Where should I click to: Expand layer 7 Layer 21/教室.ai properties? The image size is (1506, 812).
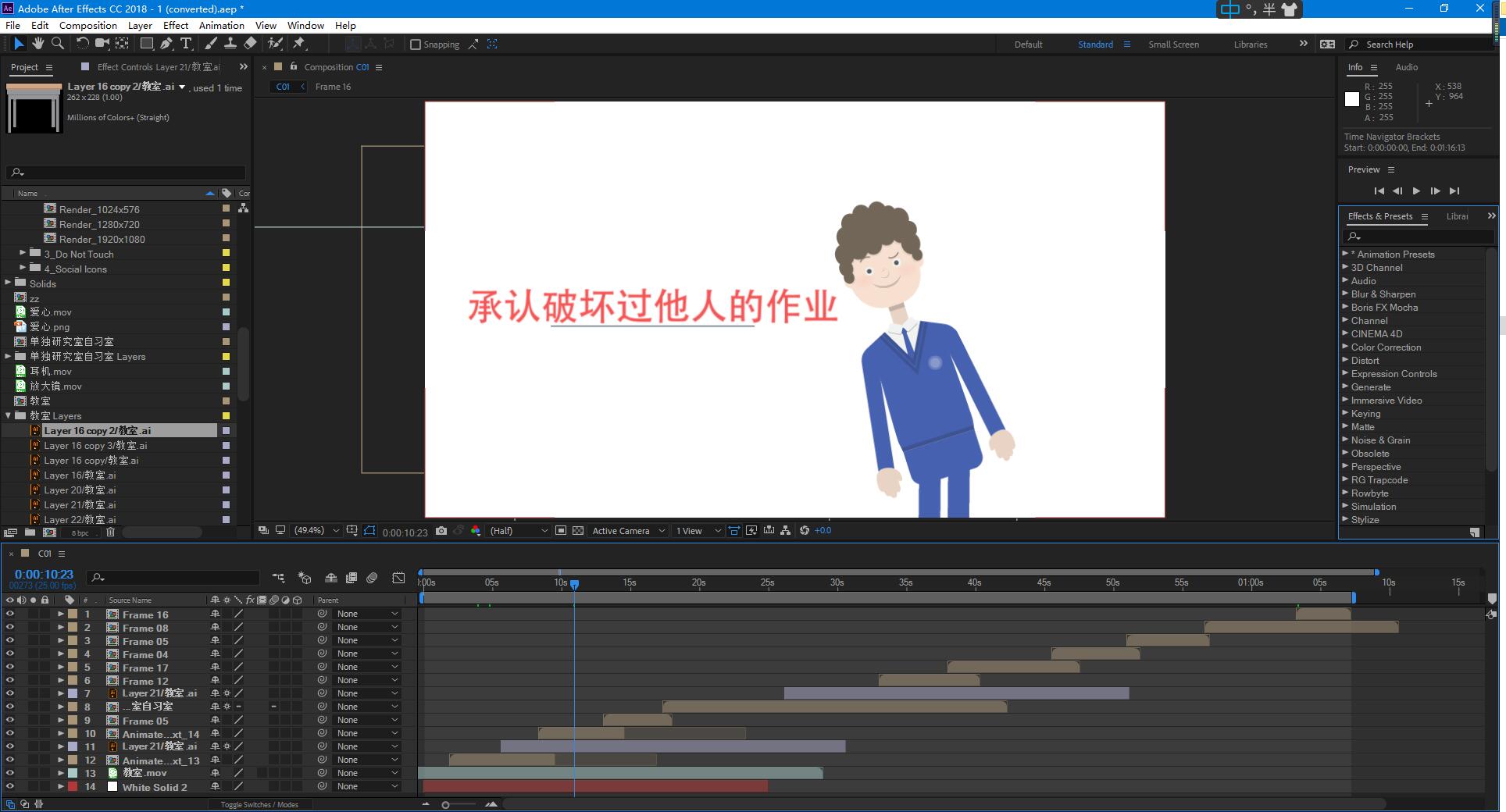[61, 694]
